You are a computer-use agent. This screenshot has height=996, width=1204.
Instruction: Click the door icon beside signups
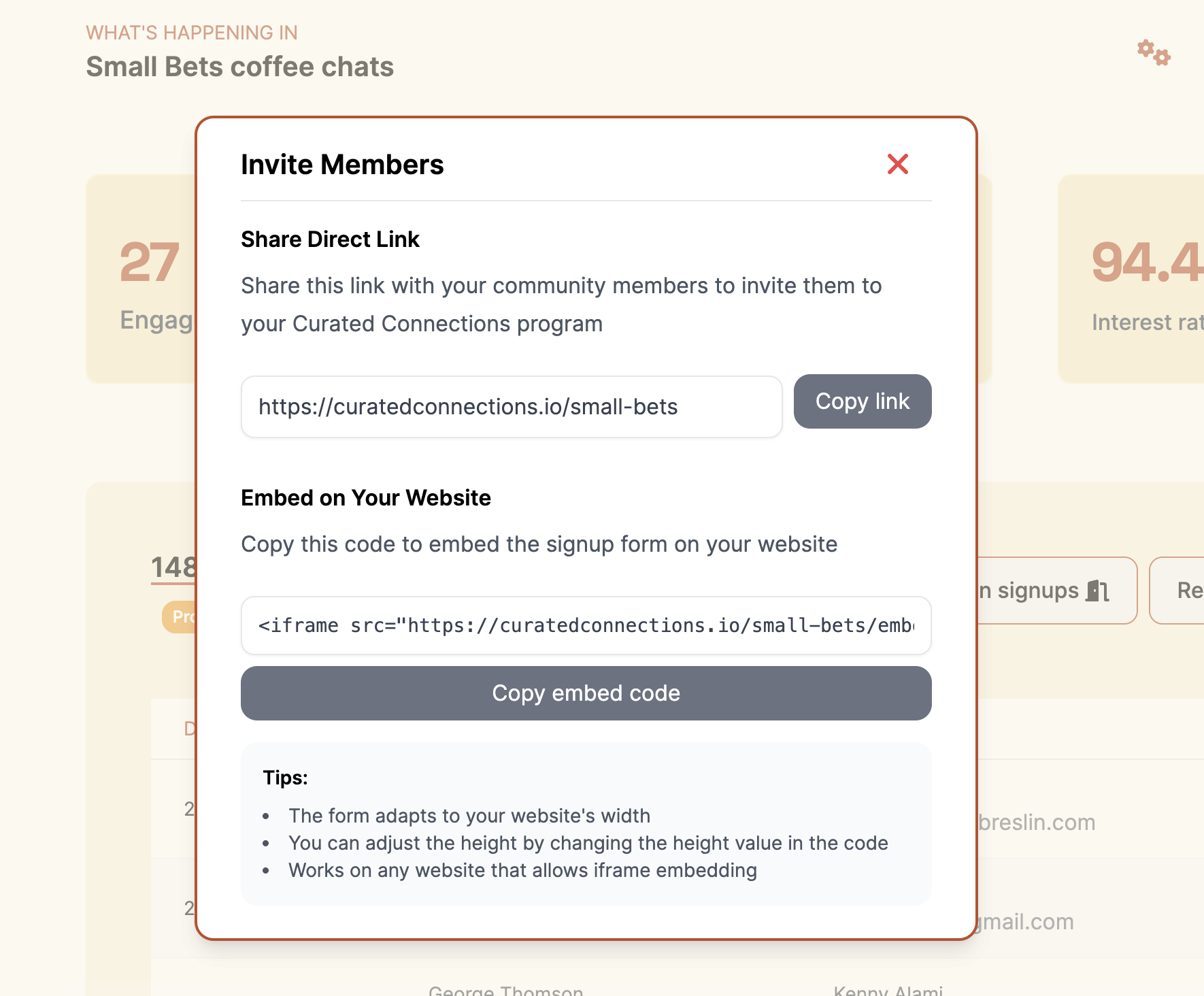click(1097, 591)
